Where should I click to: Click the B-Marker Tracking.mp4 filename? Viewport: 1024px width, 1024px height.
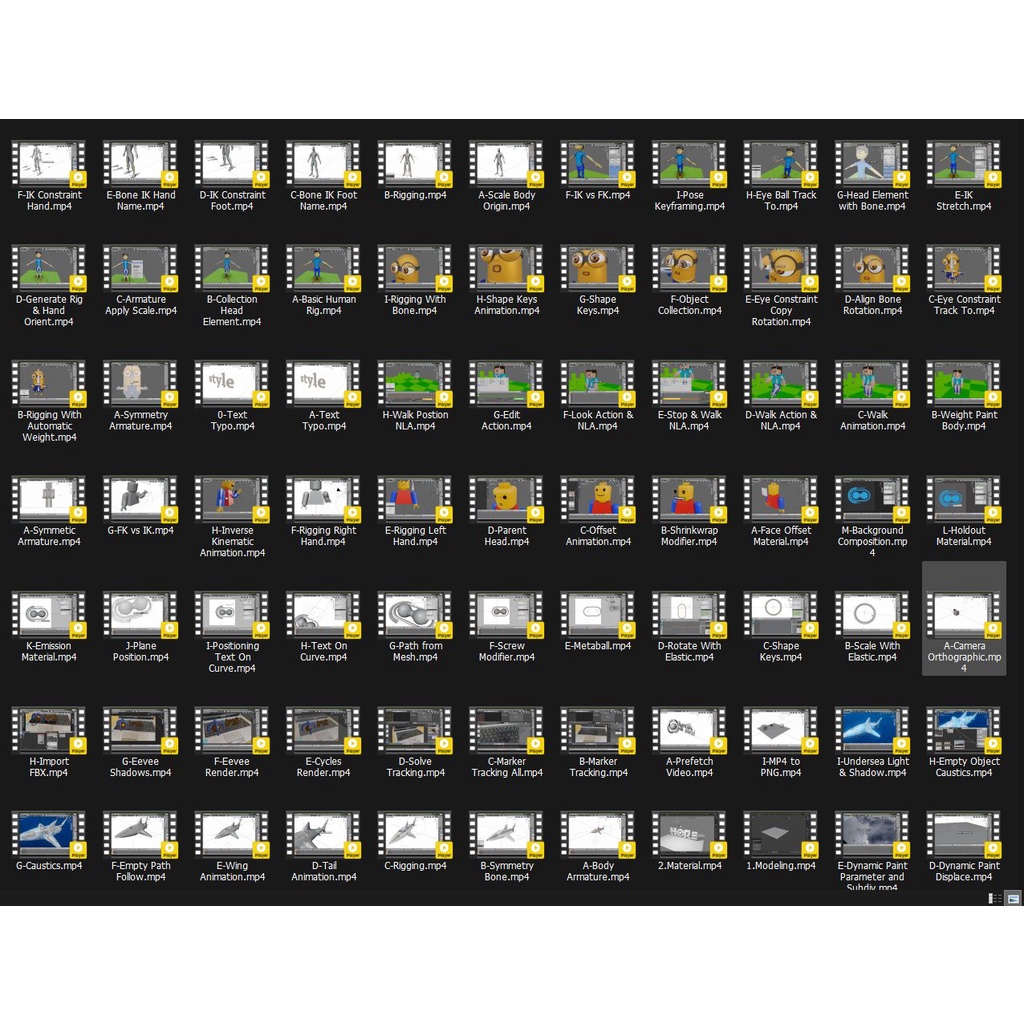(598, 767)
